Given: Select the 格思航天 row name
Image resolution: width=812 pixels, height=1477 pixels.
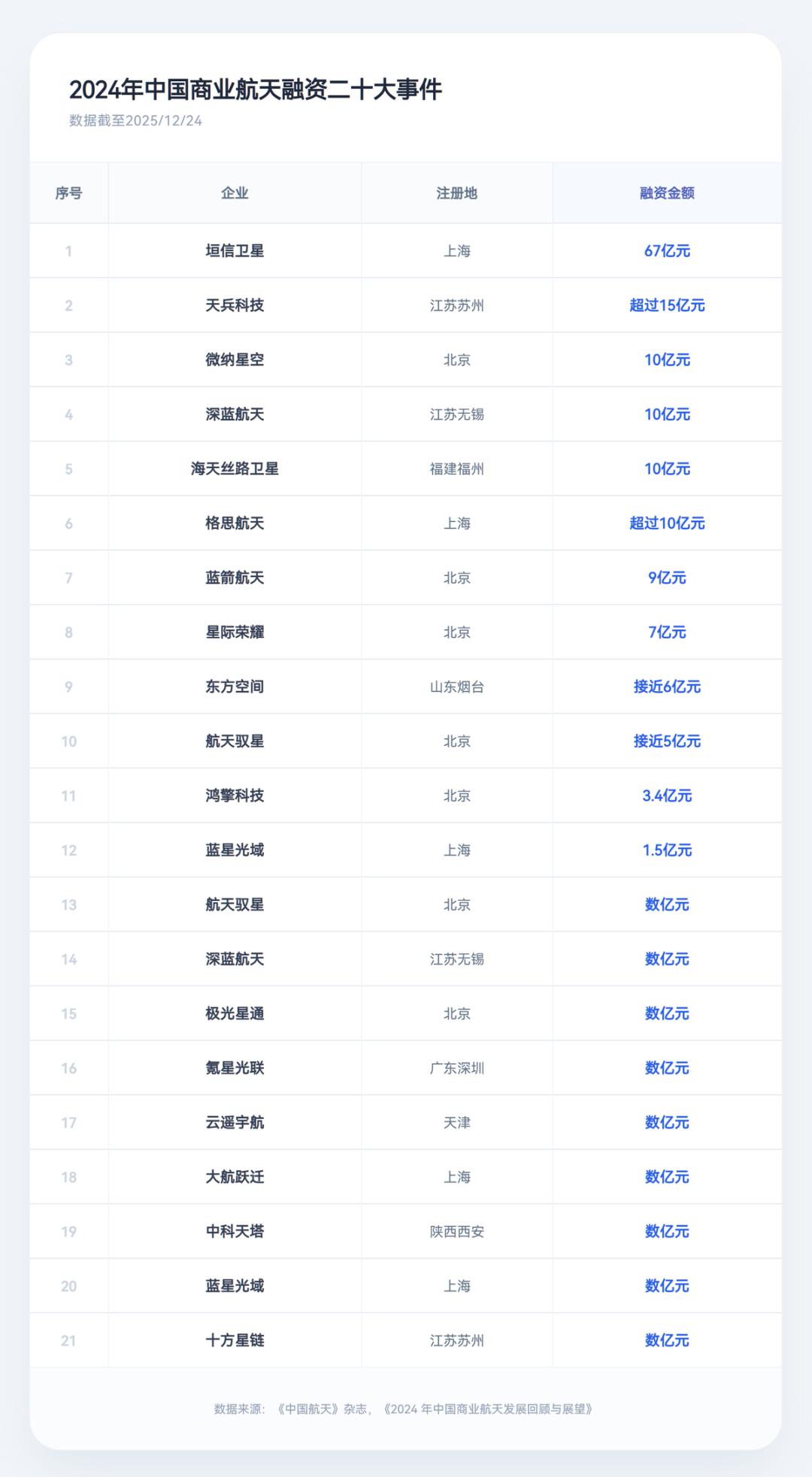Looking at the screenshot, I should click(235, 523).
